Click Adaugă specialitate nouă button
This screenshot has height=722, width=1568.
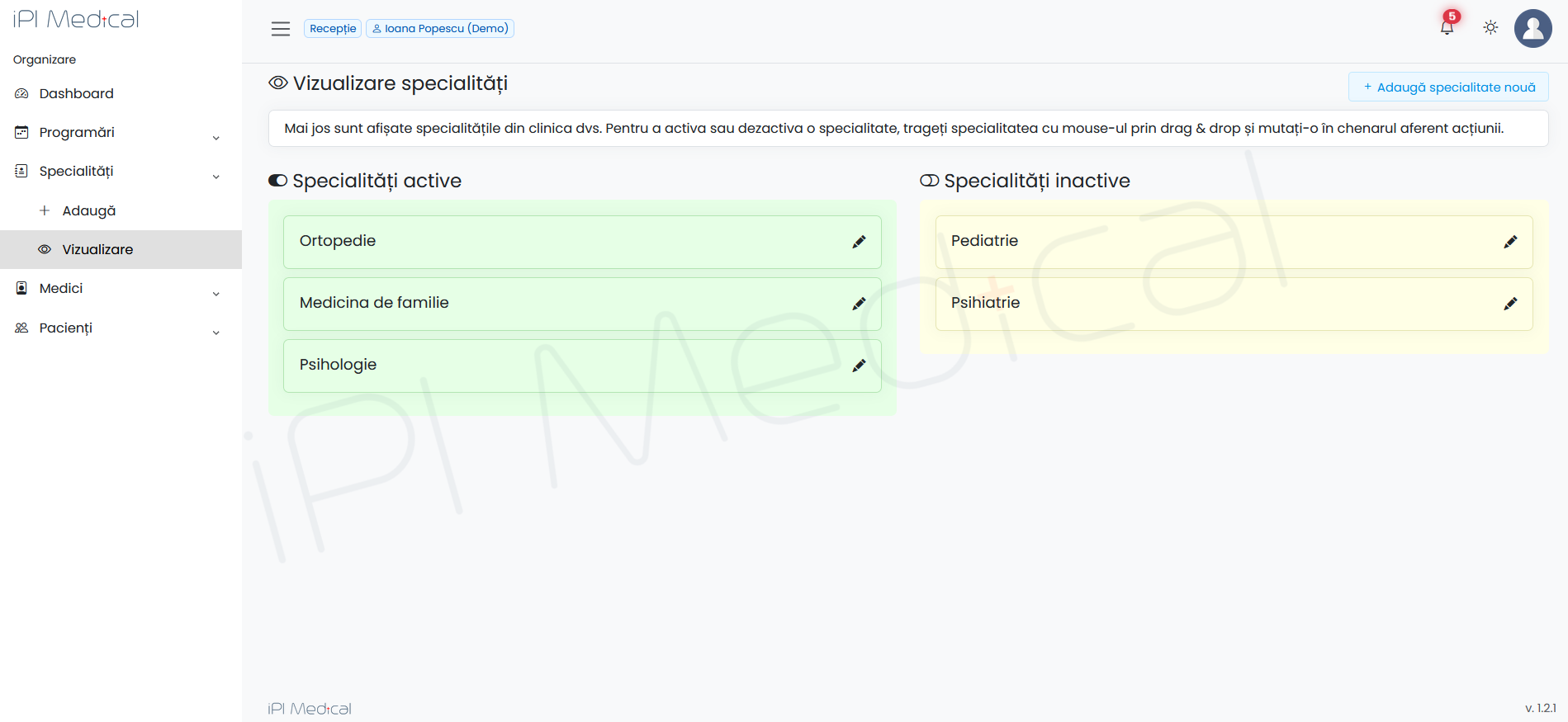point(1448,87)
